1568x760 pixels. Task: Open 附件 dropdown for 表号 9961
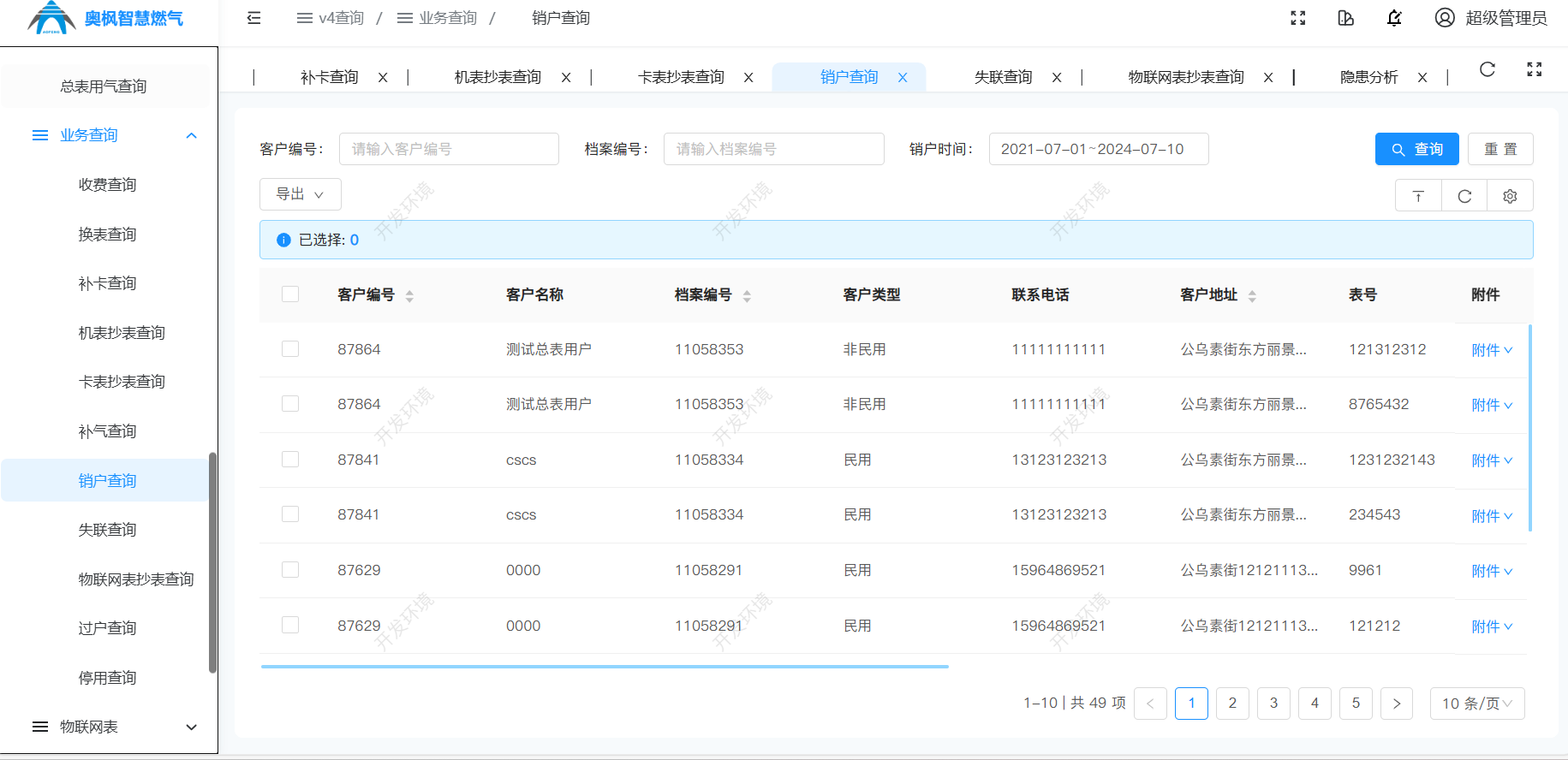pyautogui.click(x=1492, y=571)
